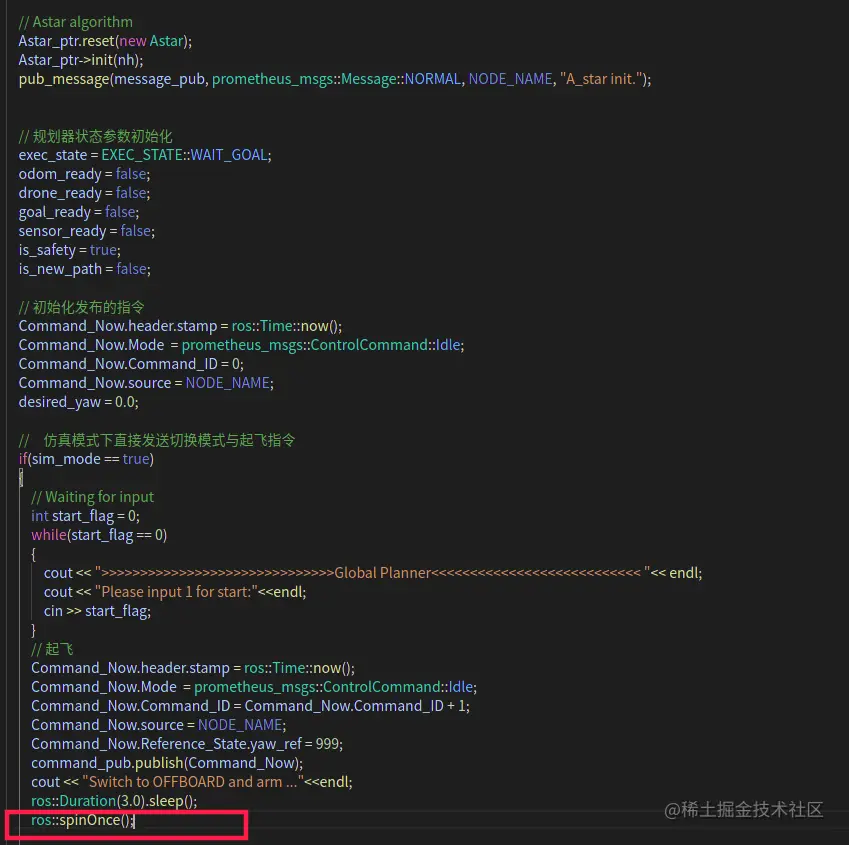Click the '// 规划器状态参数初始化' comment
Image resolution: width=849 pixels, height=845 pixels.
tap(95, 136)
